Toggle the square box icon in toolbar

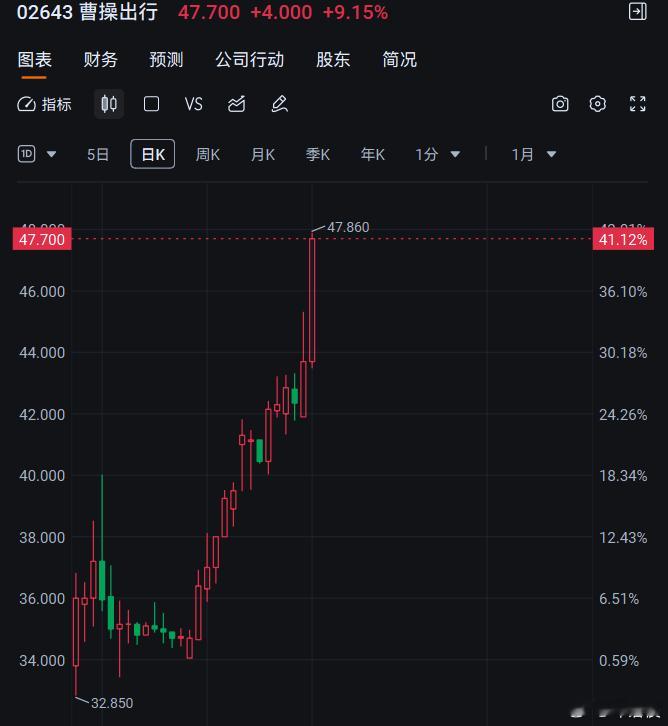151,104
